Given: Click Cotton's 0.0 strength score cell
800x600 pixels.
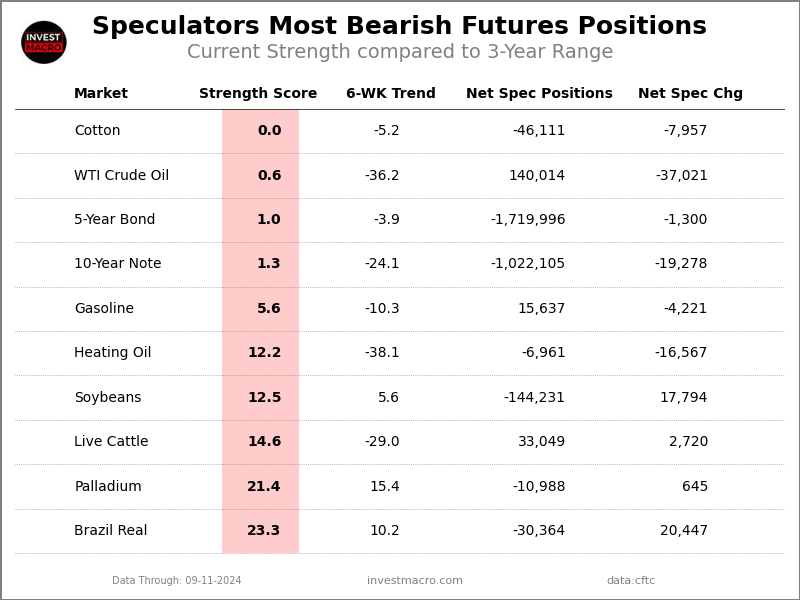Looking at the screenshot, I should coord(269,131).
